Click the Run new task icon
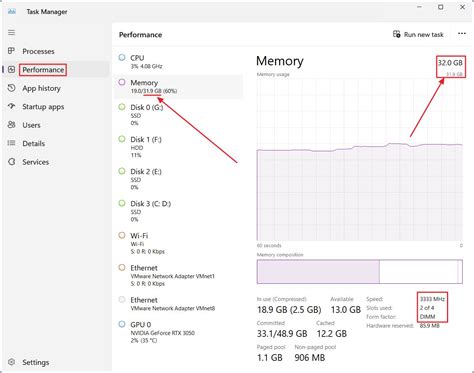Screen dimensions: 474x373 coord(396,34)
